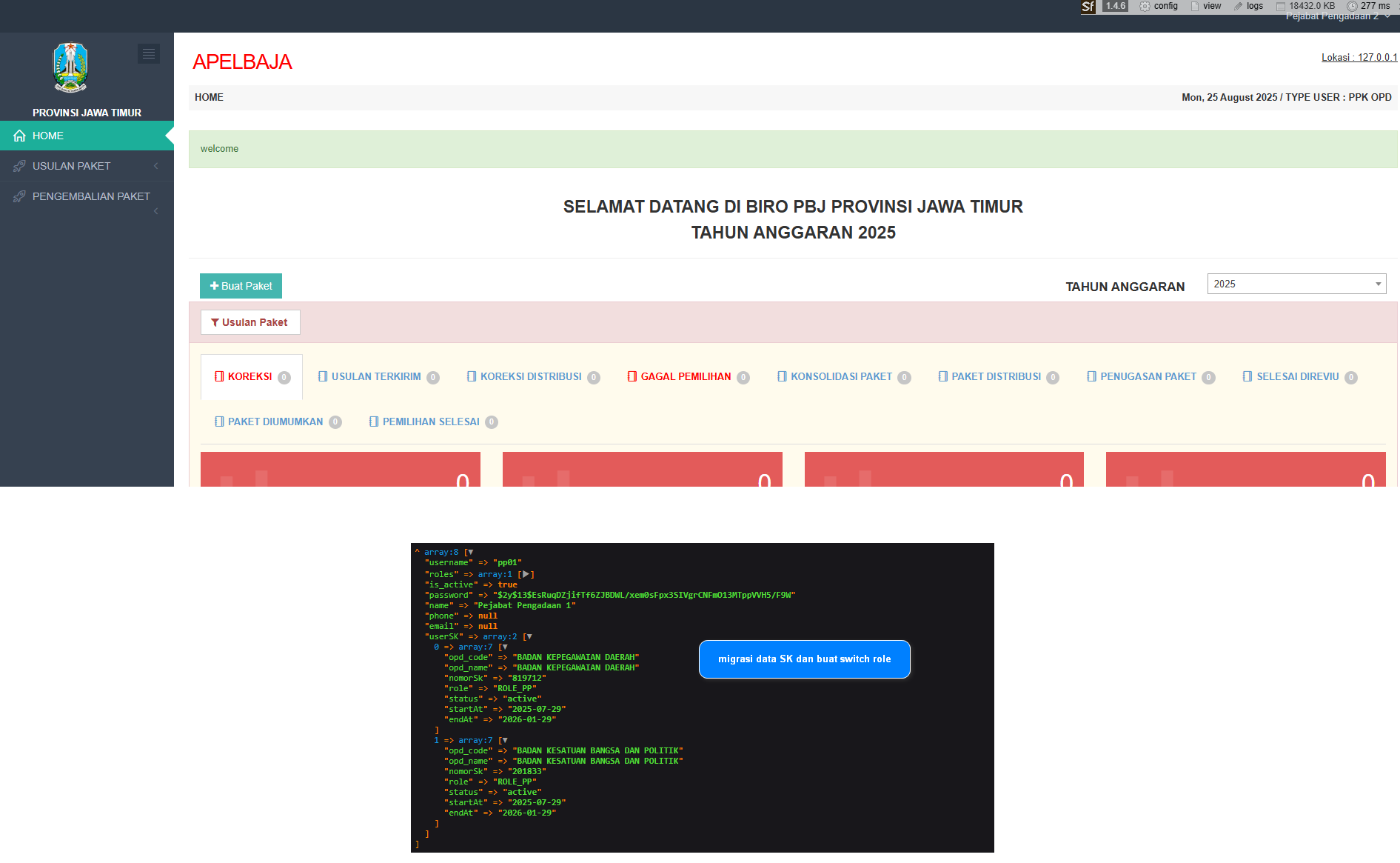Click the Usulan Paket filter button

(250, 322)
